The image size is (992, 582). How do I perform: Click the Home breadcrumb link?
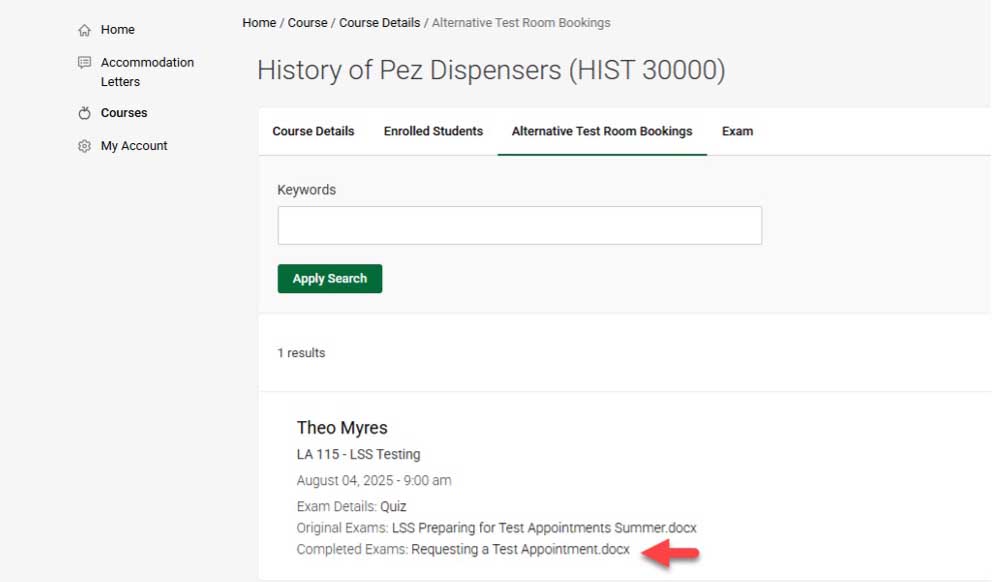point(259,22)
